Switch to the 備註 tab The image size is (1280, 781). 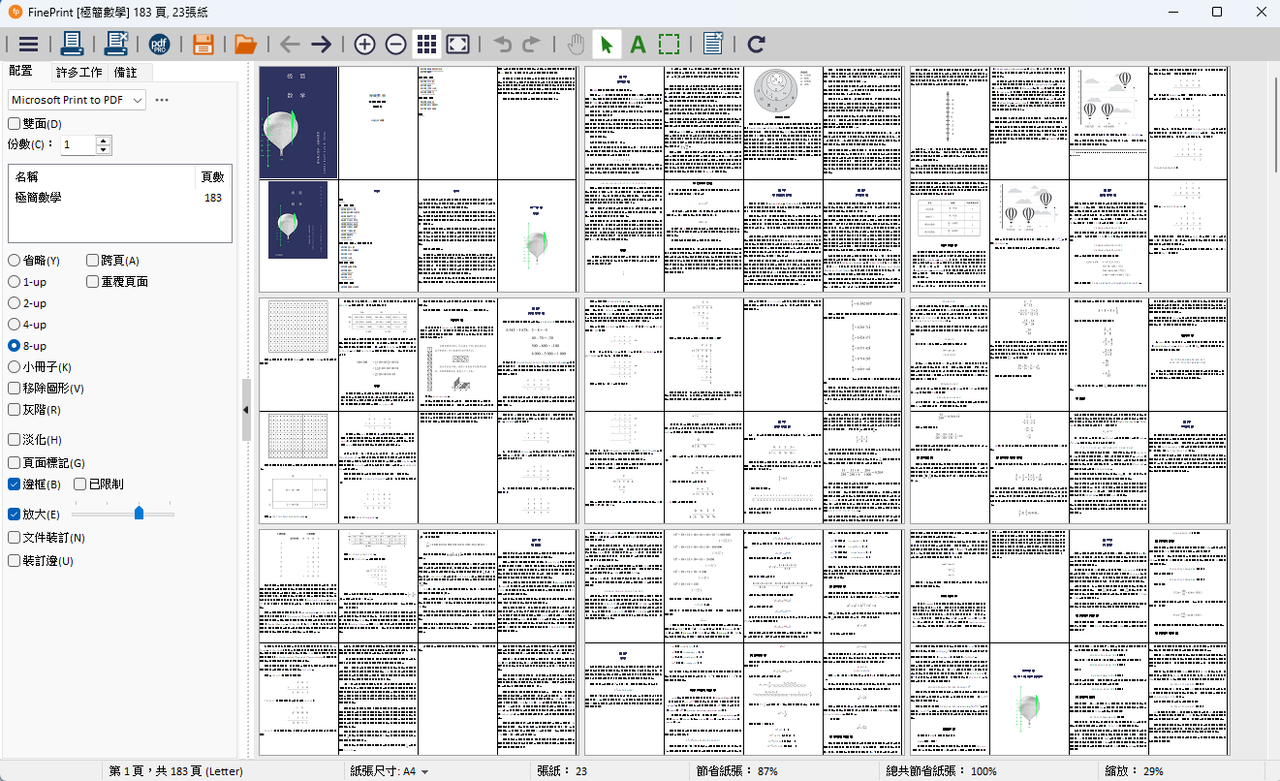(126, 72)
